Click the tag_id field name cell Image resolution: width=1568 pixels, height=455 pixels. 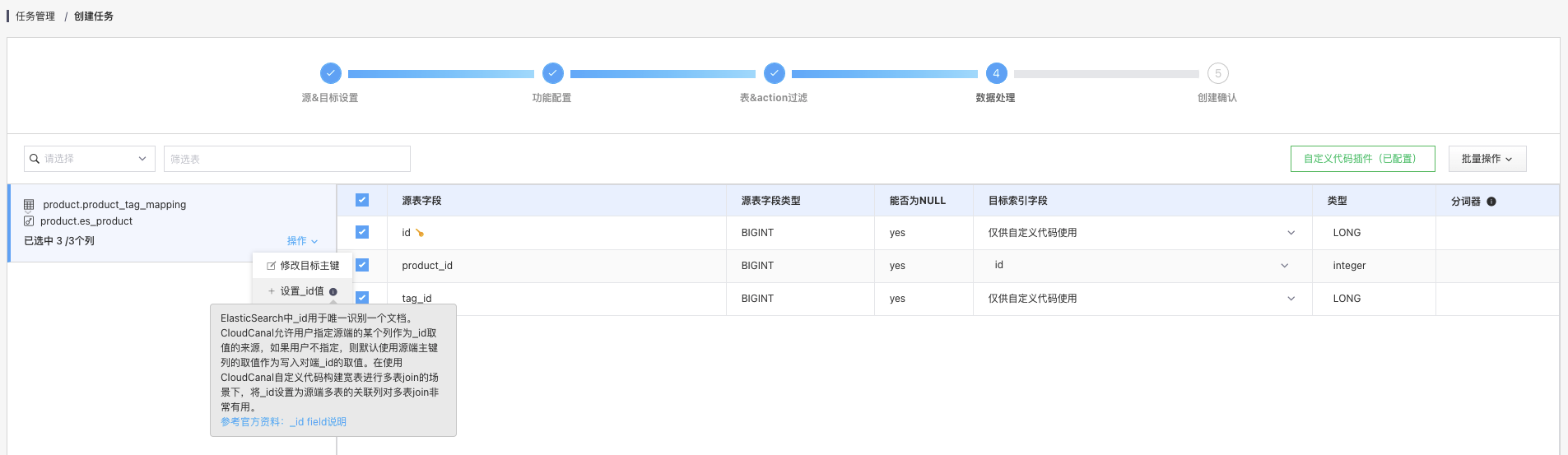(416, 299)
